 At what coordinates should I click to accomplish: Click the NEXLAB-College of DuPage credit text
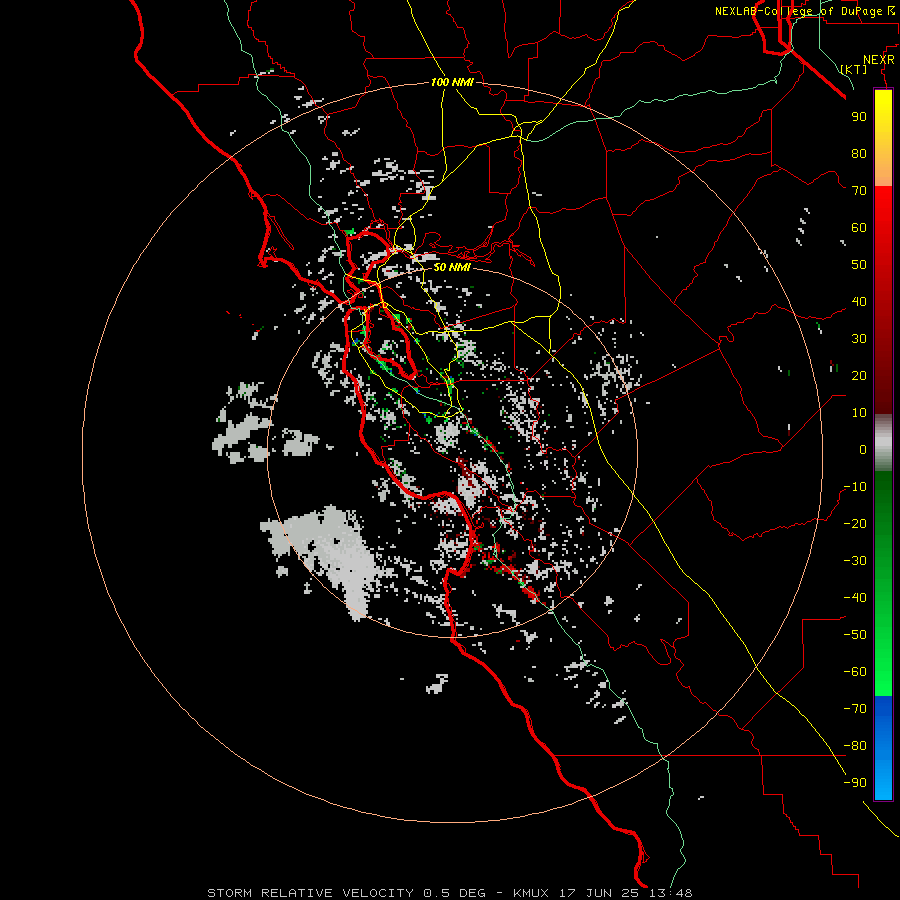(x=805, y=11)
